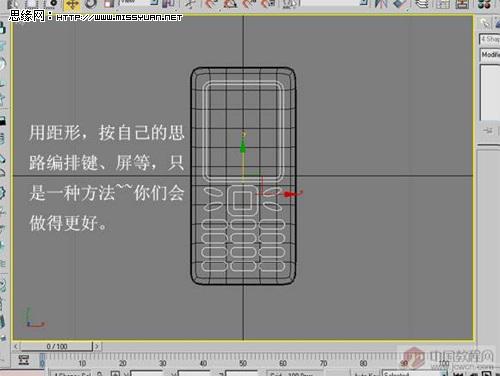Toggle the Selection Lock icon in status bar
The height and width of the screenshot is (376, 500).
[100, 374]
